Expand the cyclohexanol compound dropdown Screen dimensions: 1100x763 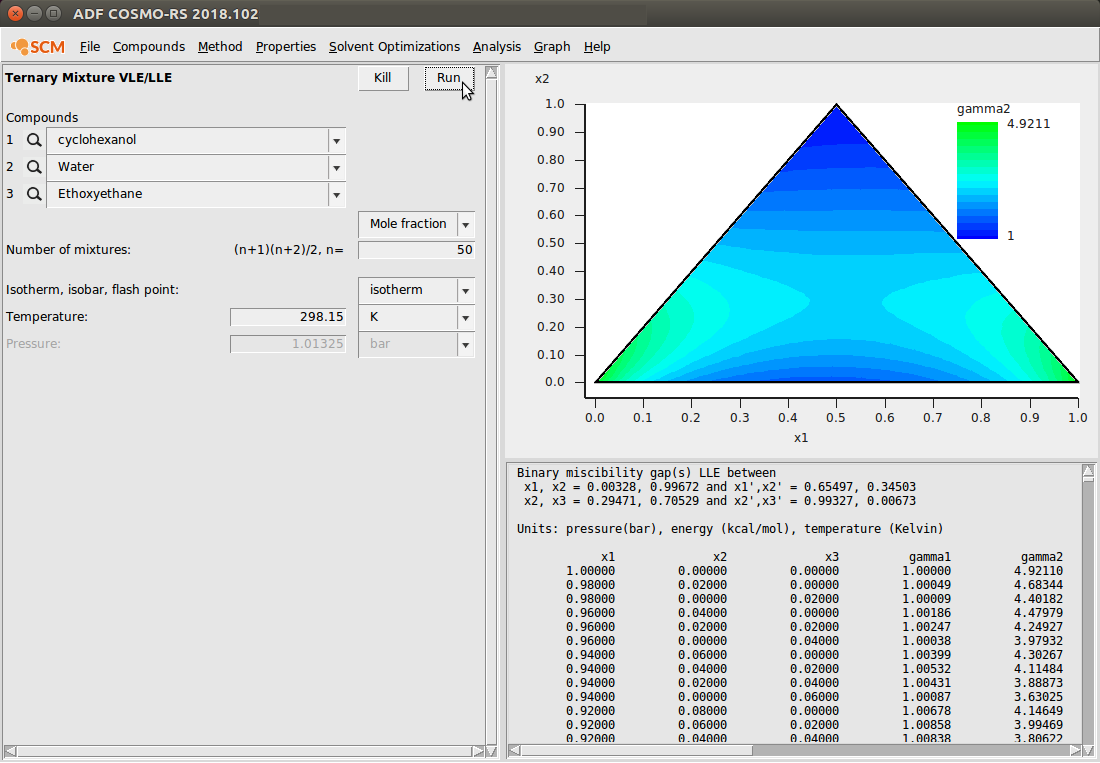(x=337, y=141)
